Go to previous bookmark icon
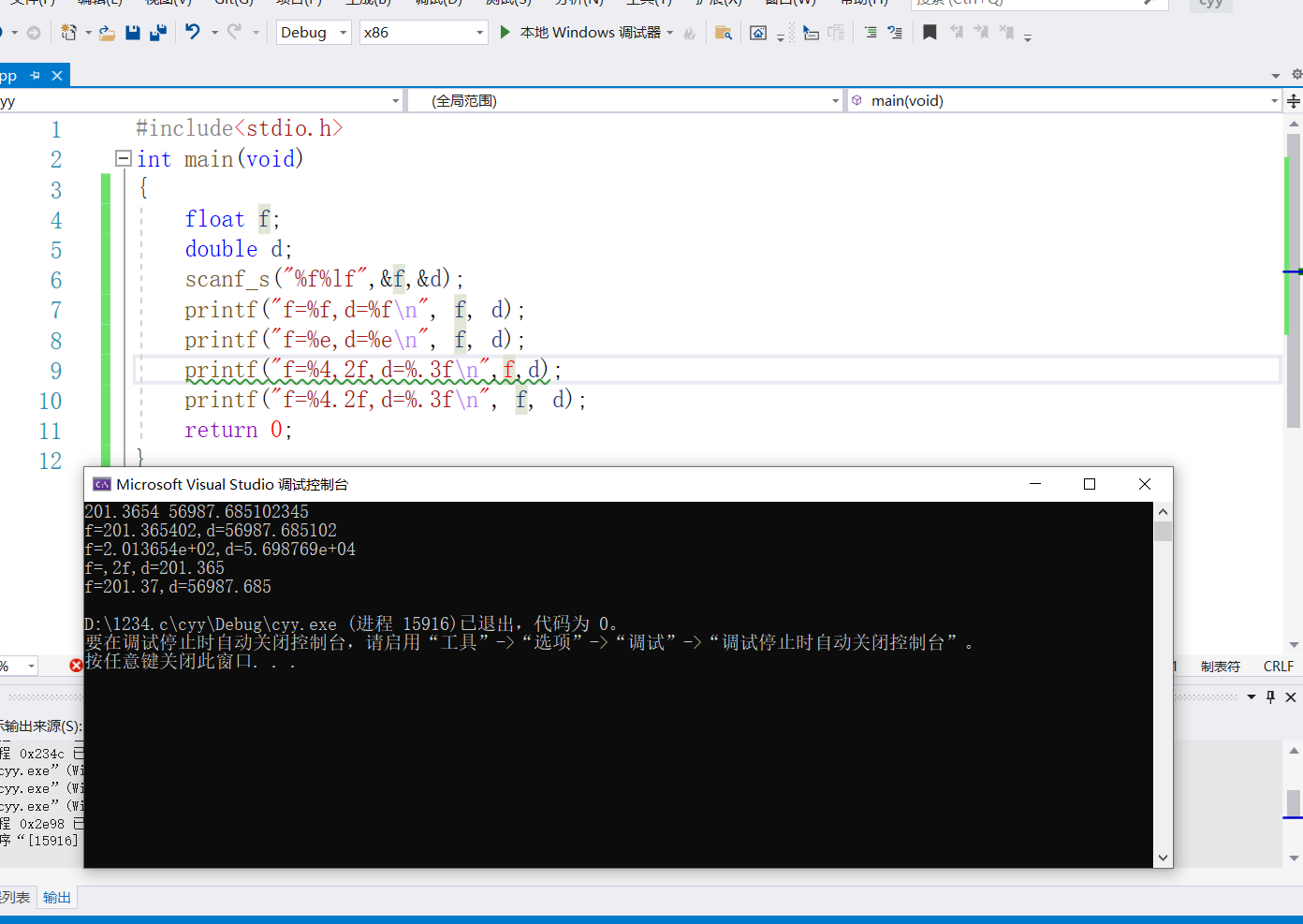The height and width of the screenshot is (924, 1303). tap(956, 33)
